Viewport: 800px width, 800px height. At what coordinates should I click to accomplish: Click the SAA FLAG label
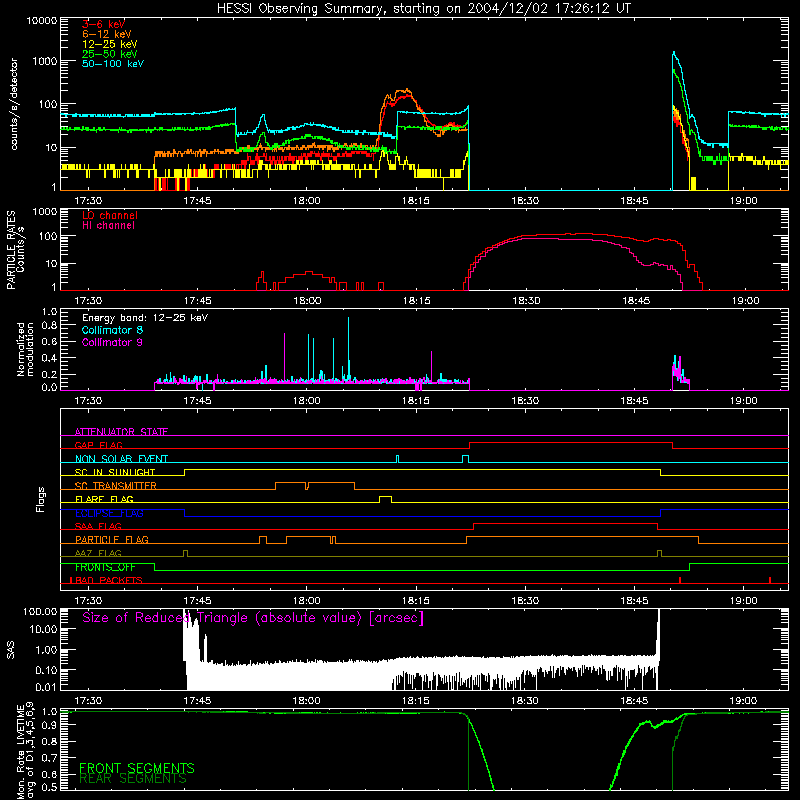click(x=98, y=526)
